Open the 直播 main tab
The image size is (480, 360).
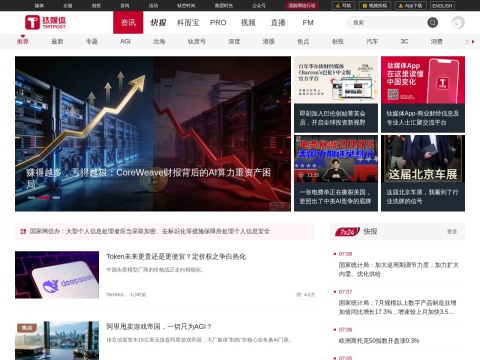278,22
